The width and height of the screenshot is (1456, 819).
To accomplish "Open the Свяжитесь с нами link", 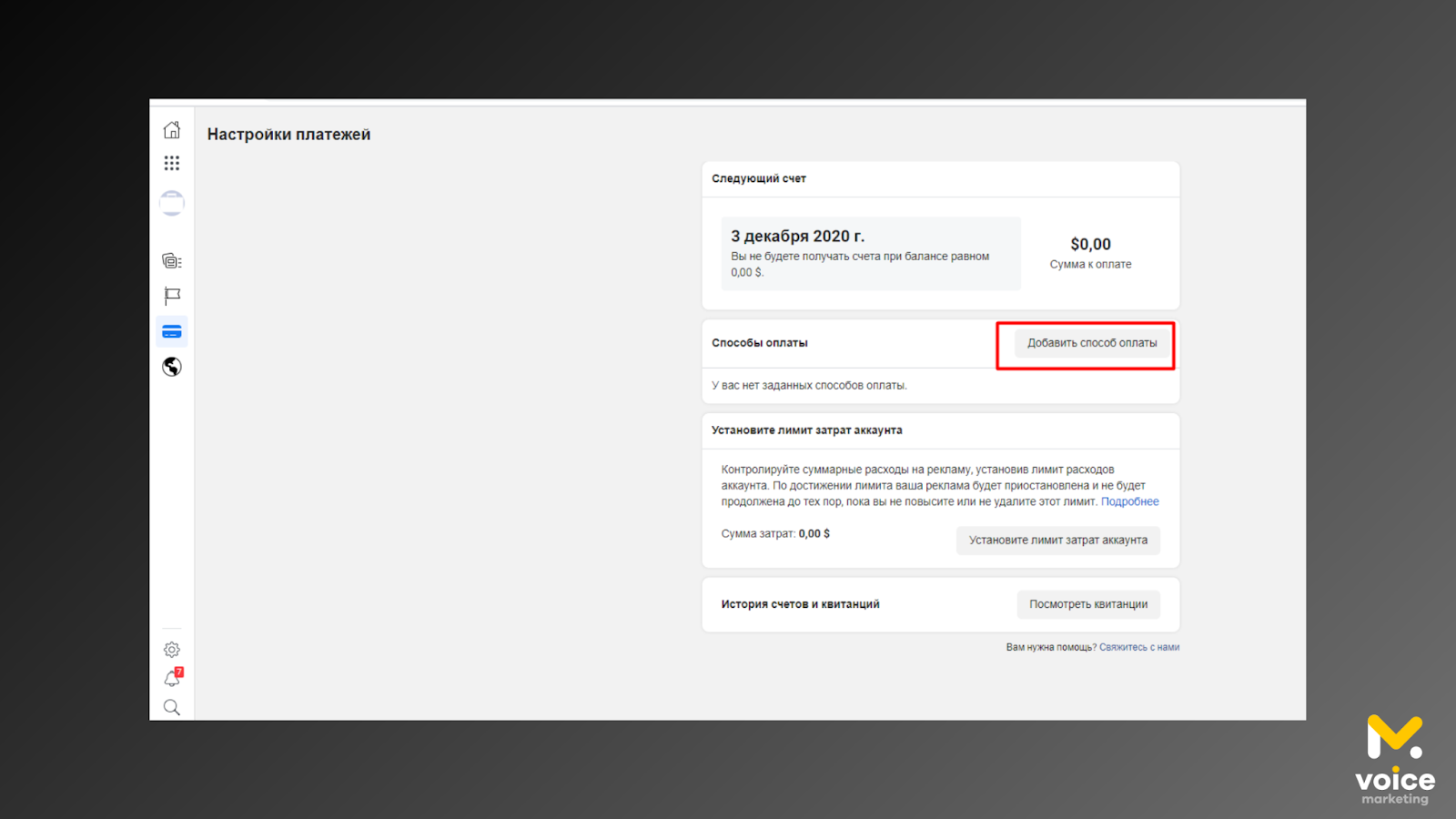I will 1139,647.
